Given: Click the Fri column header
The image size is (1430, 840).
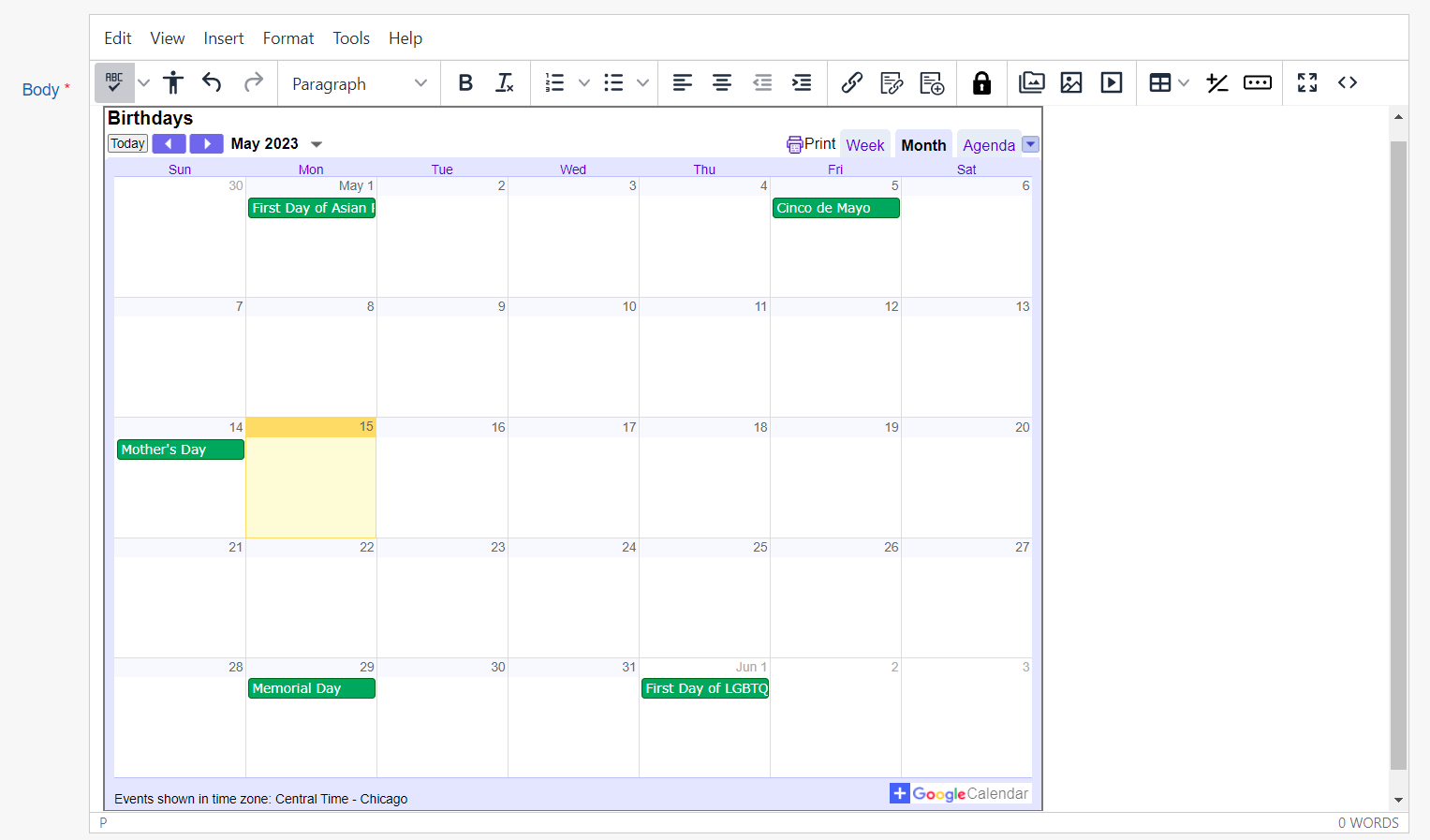Looking at the screenshot, I should click(x=835, y=169).
